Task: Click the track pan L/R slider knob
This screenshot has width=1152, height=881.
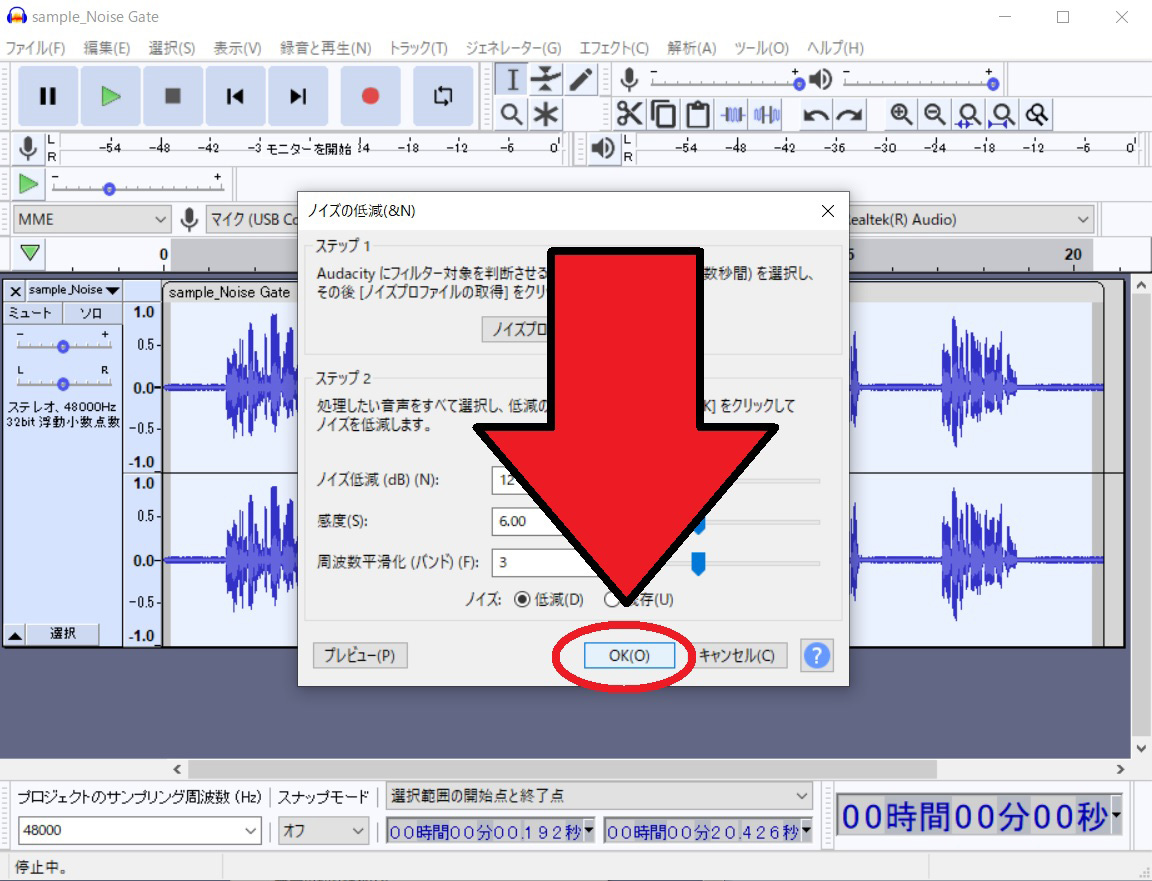Action: pos(63,384)
